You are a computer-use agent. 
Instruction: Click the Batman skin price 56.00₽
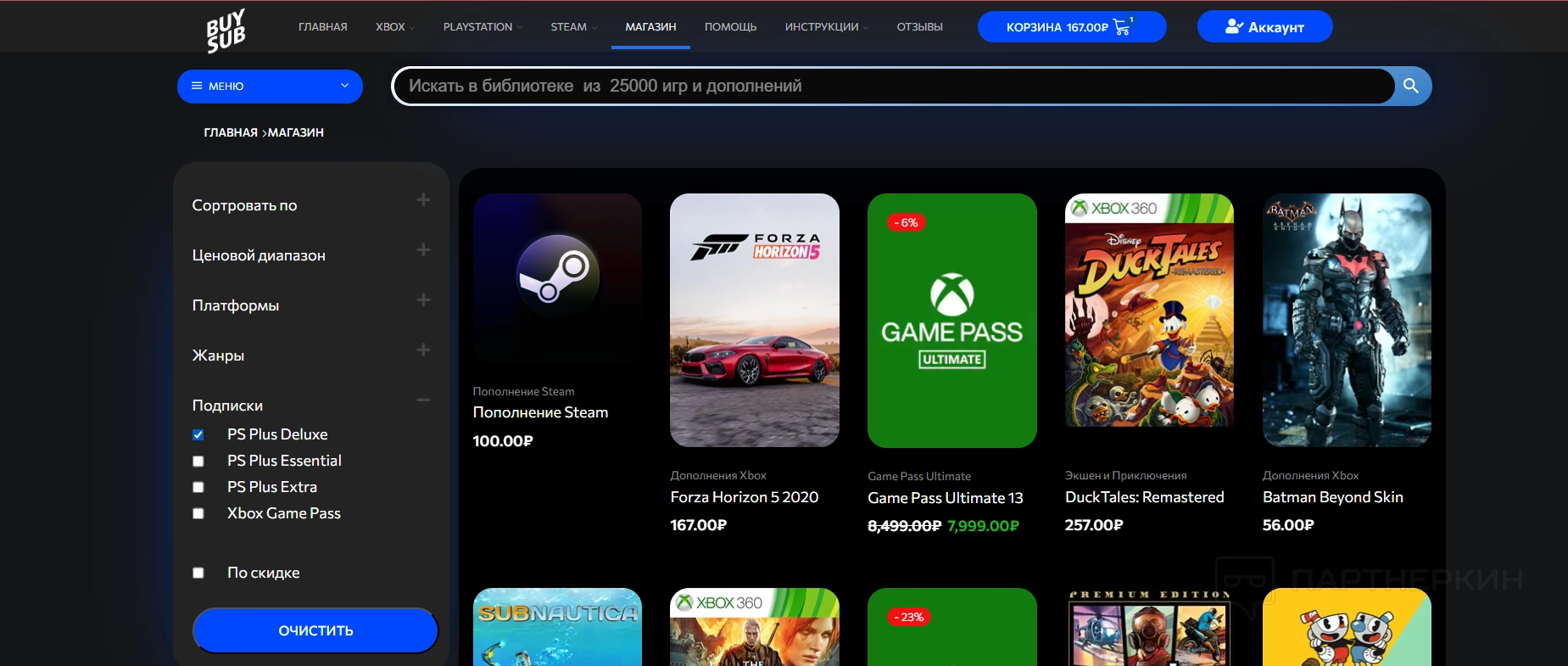1288,525
